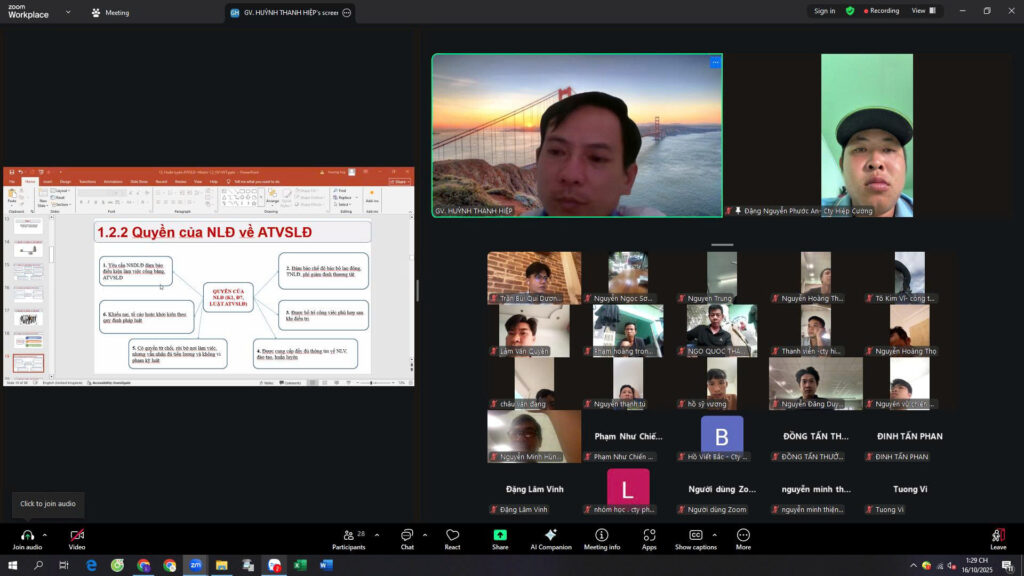The image size is (1024, 576).
Task: Leave the meeting
Action: [x=998, y=537]
